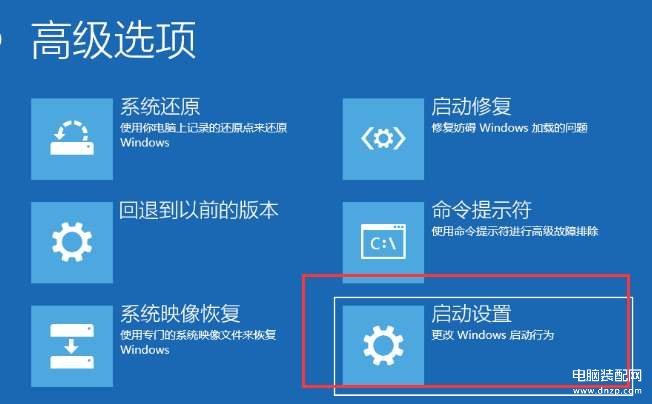Screen dimensions: 652x404
Task: Choose the 启动设置 title text
Action: pos(472,313)
